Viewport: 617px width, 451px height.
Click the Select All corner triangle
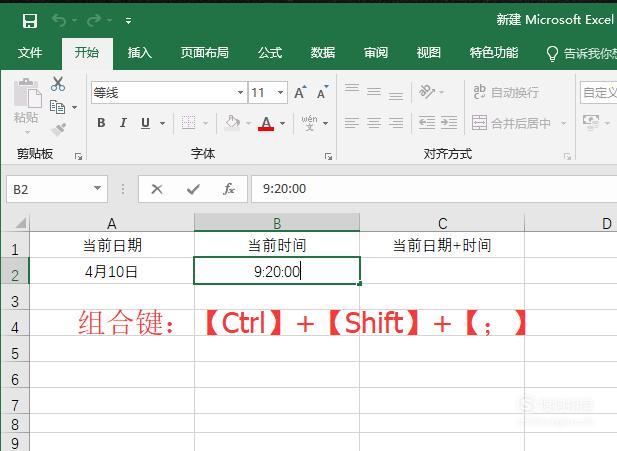point(20,222)
